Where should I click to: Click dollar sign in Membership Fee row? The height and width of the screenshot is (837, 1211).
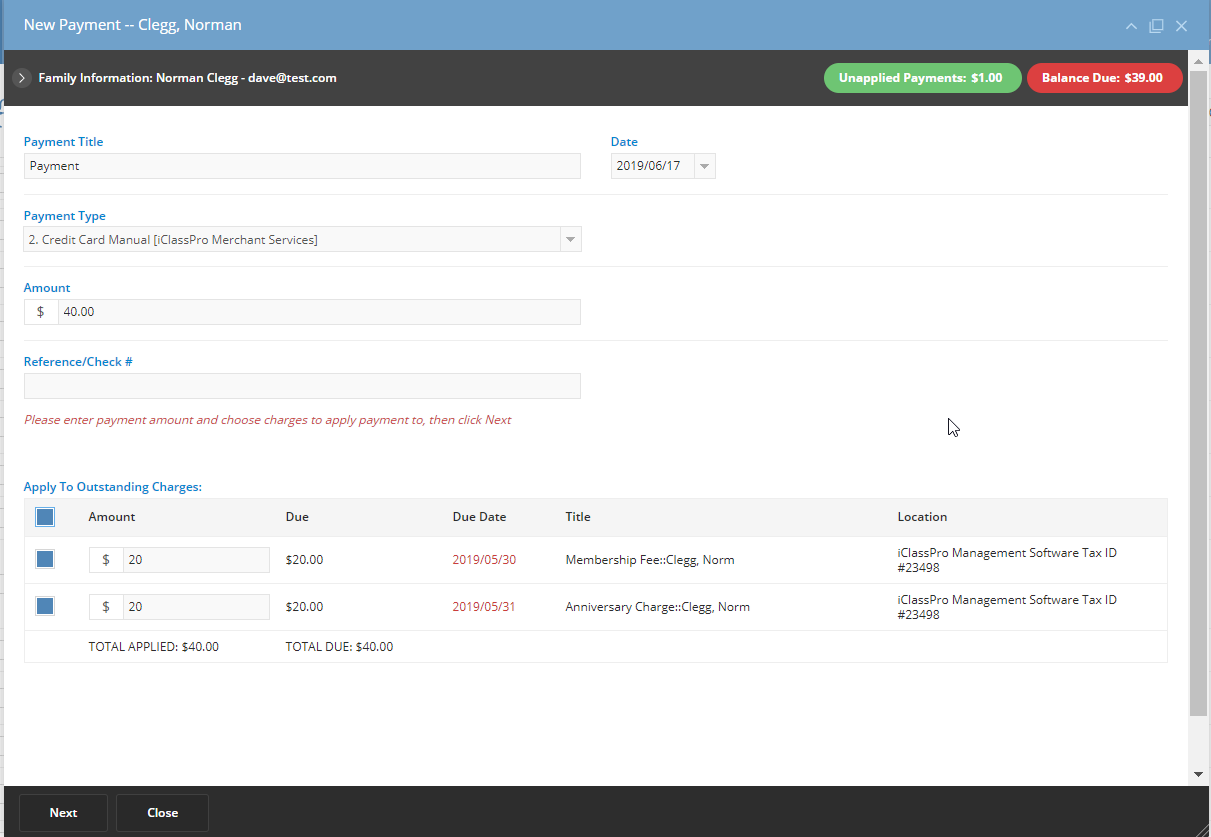[x=106, y=560]
